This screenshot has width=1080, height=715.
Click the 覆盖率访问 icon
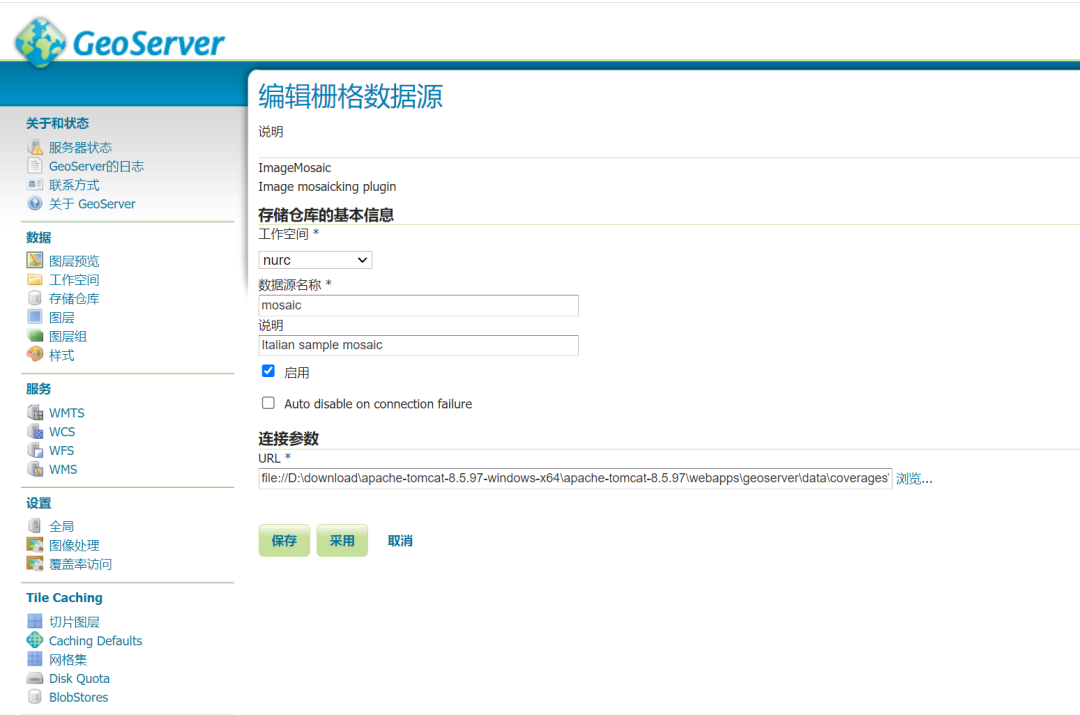(x=35, y=563)
